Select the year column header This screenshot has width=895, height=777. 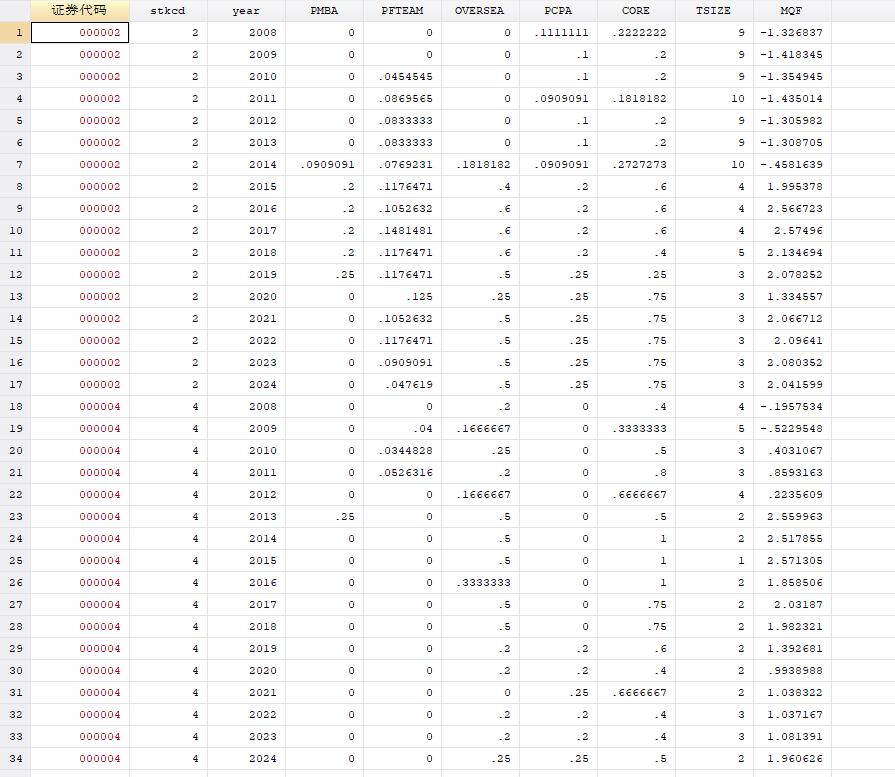tap(247, 10)
